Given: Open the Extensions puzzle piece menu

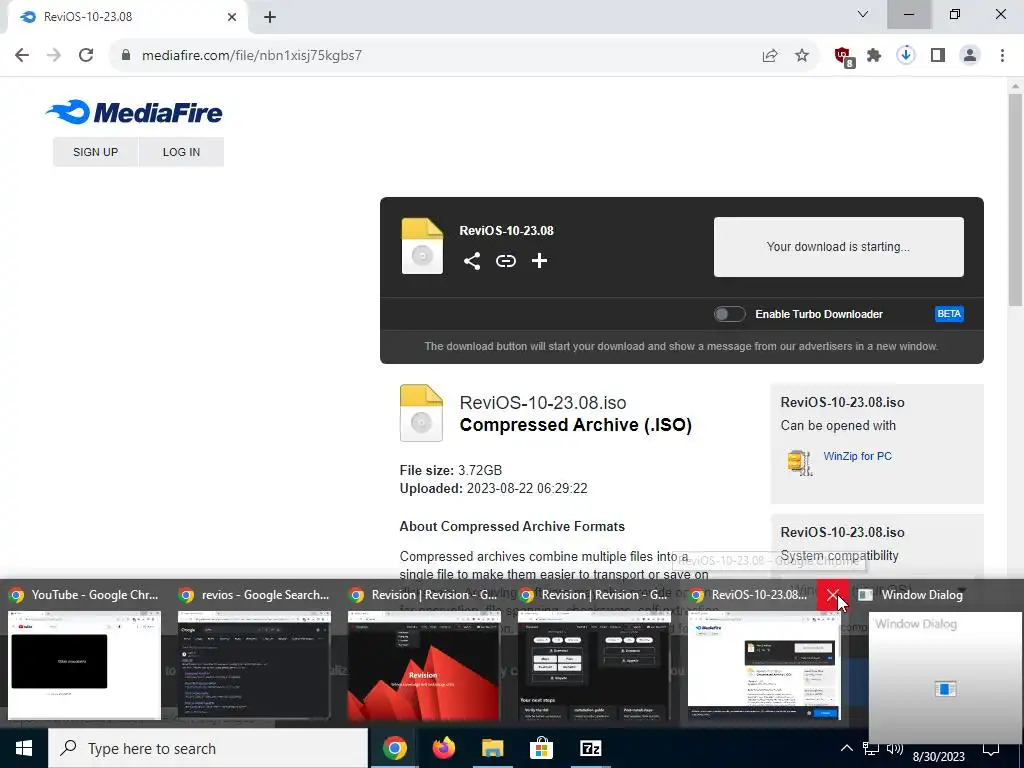Looking at the screenshot, I should click(874, 56).
